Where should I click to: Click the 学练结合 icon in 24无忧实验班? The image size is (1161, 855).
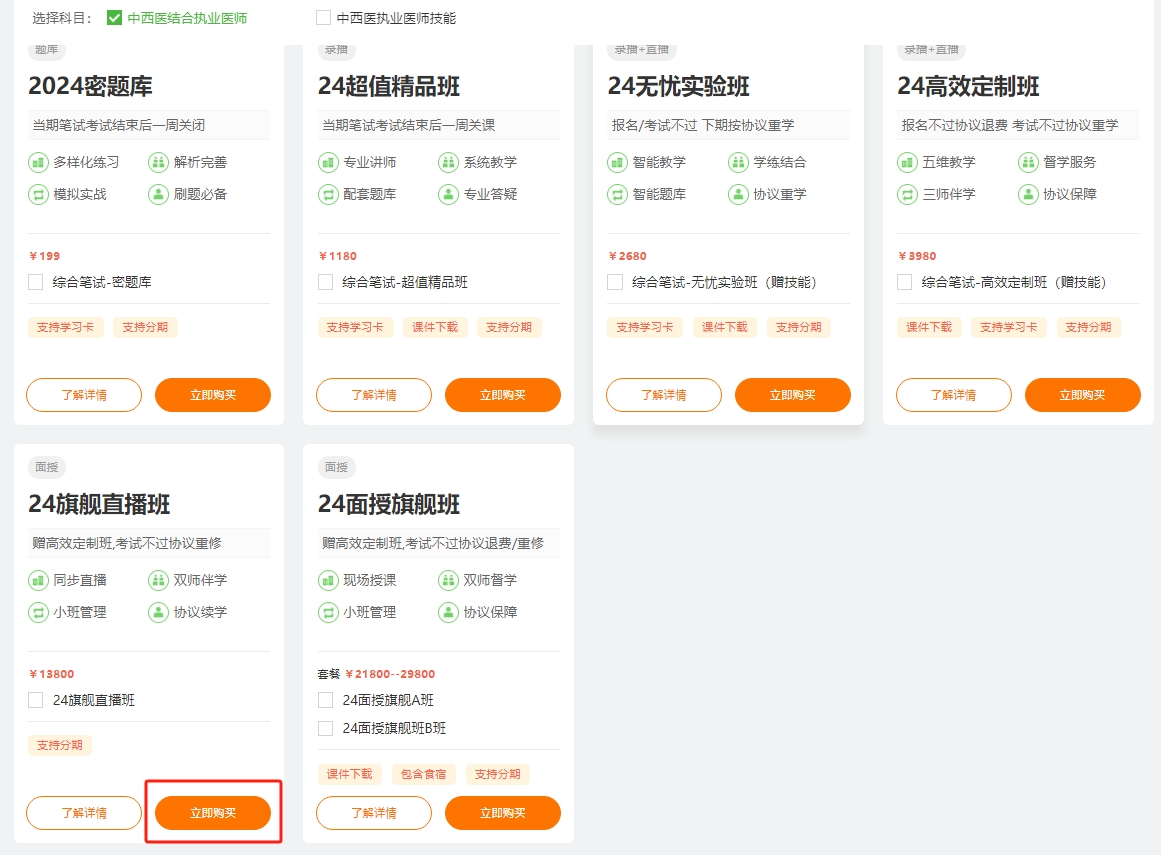point(738,162)
